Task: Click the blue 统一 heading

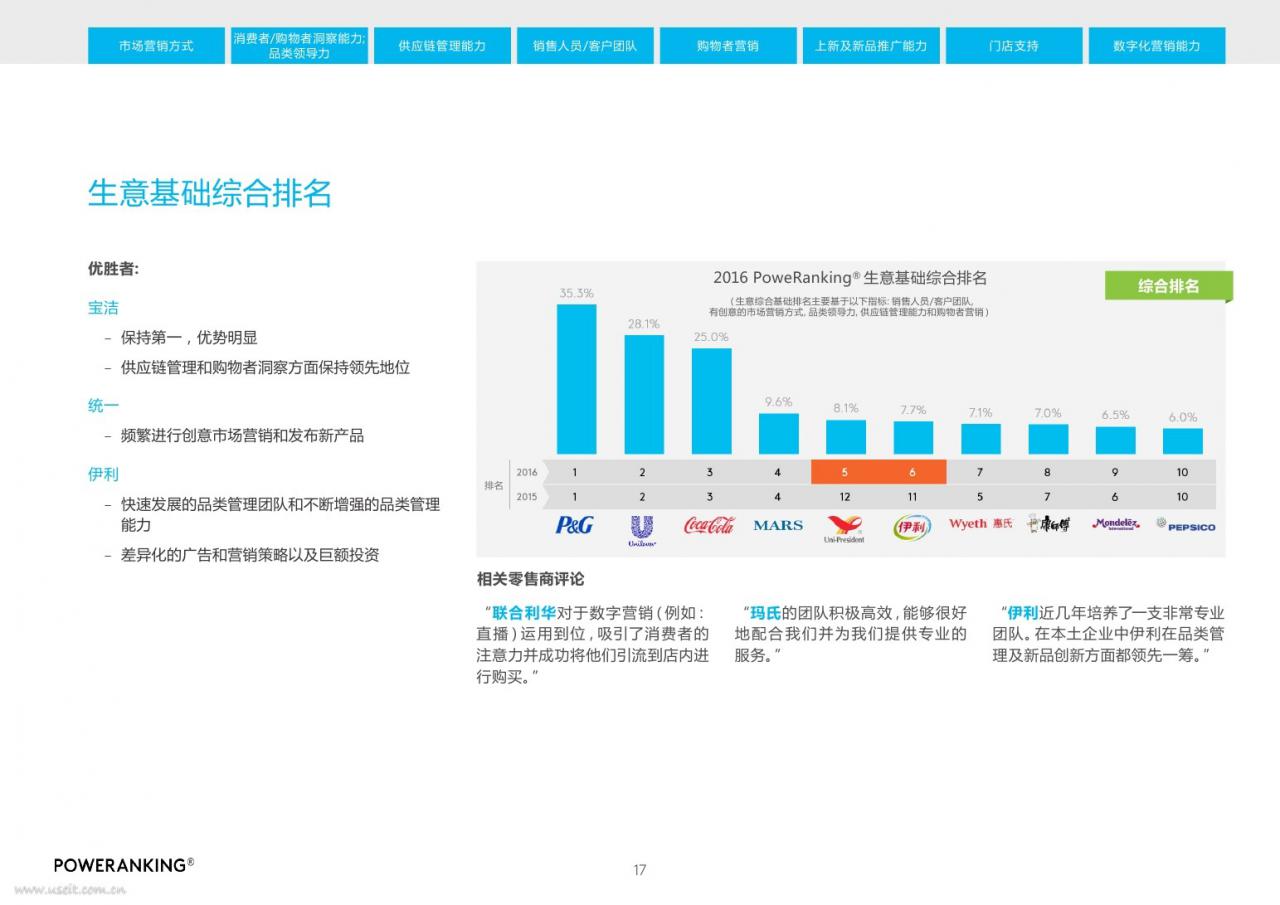Action: [103, 406]
